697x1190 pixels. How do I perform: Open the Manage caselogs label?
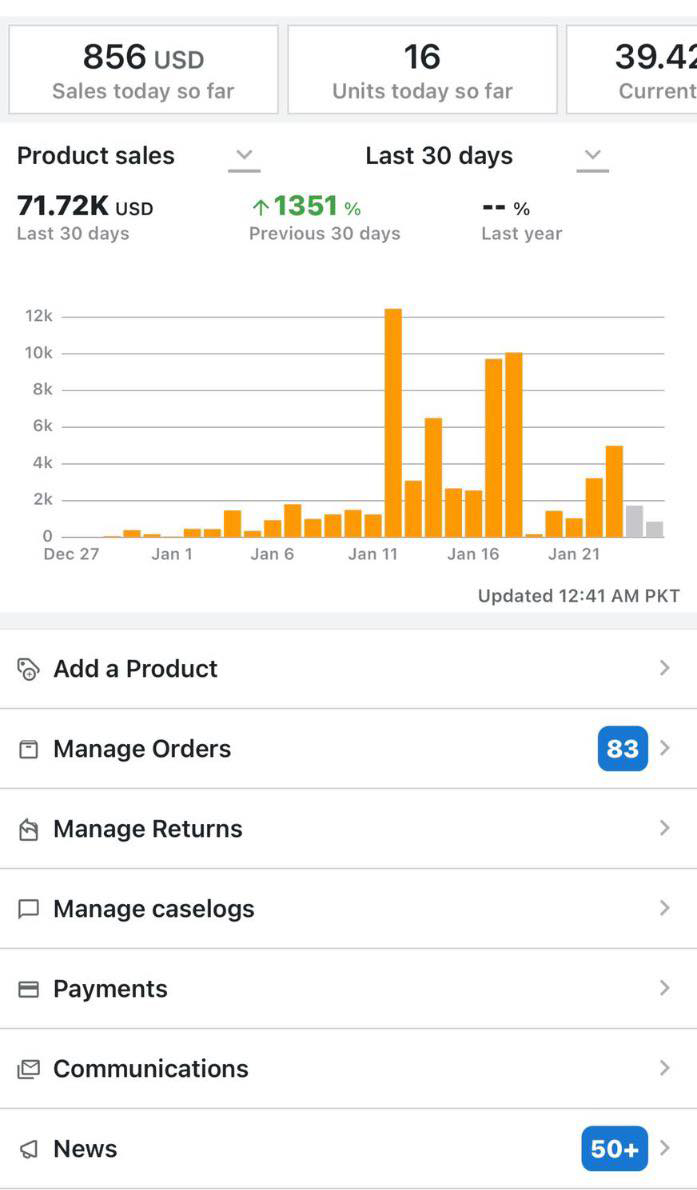154,909
